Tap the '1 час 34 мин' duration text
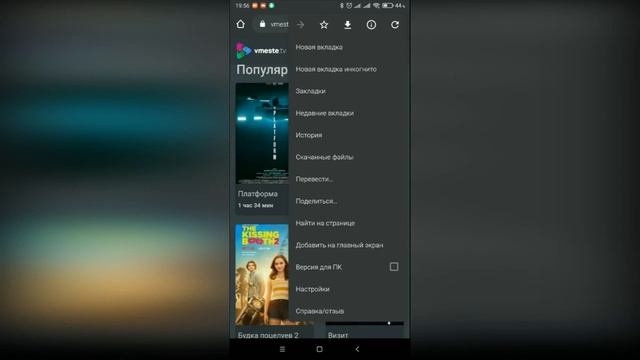640x360 pixels. pos(256,206)
